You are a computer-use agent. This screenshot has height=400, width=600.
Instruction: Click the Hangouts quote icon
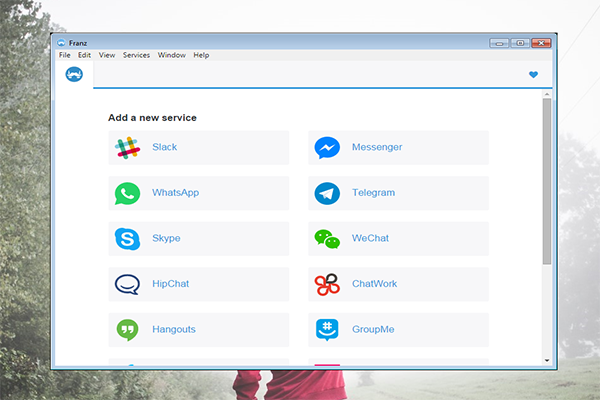(x=127, y=330)
